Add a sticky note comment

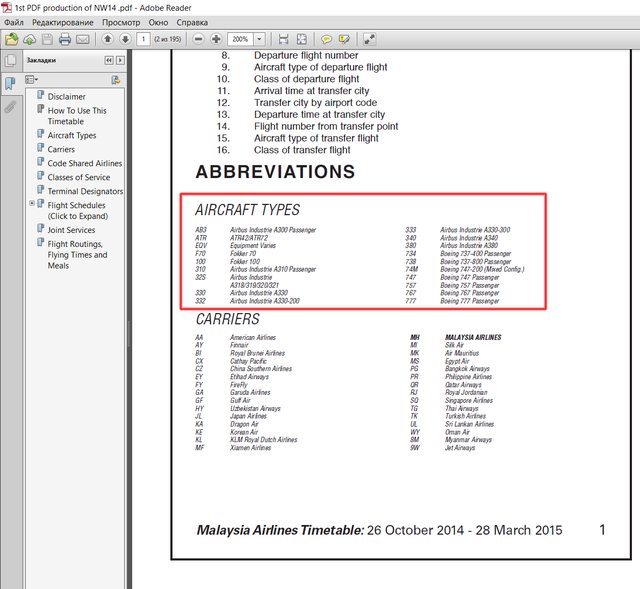(x=326, y=39)
